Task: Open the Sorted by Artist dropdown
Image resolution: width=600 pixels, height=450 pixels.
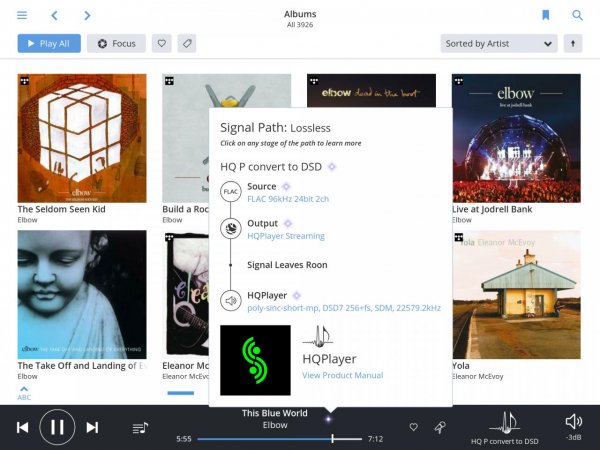Action: coord(498,44)
